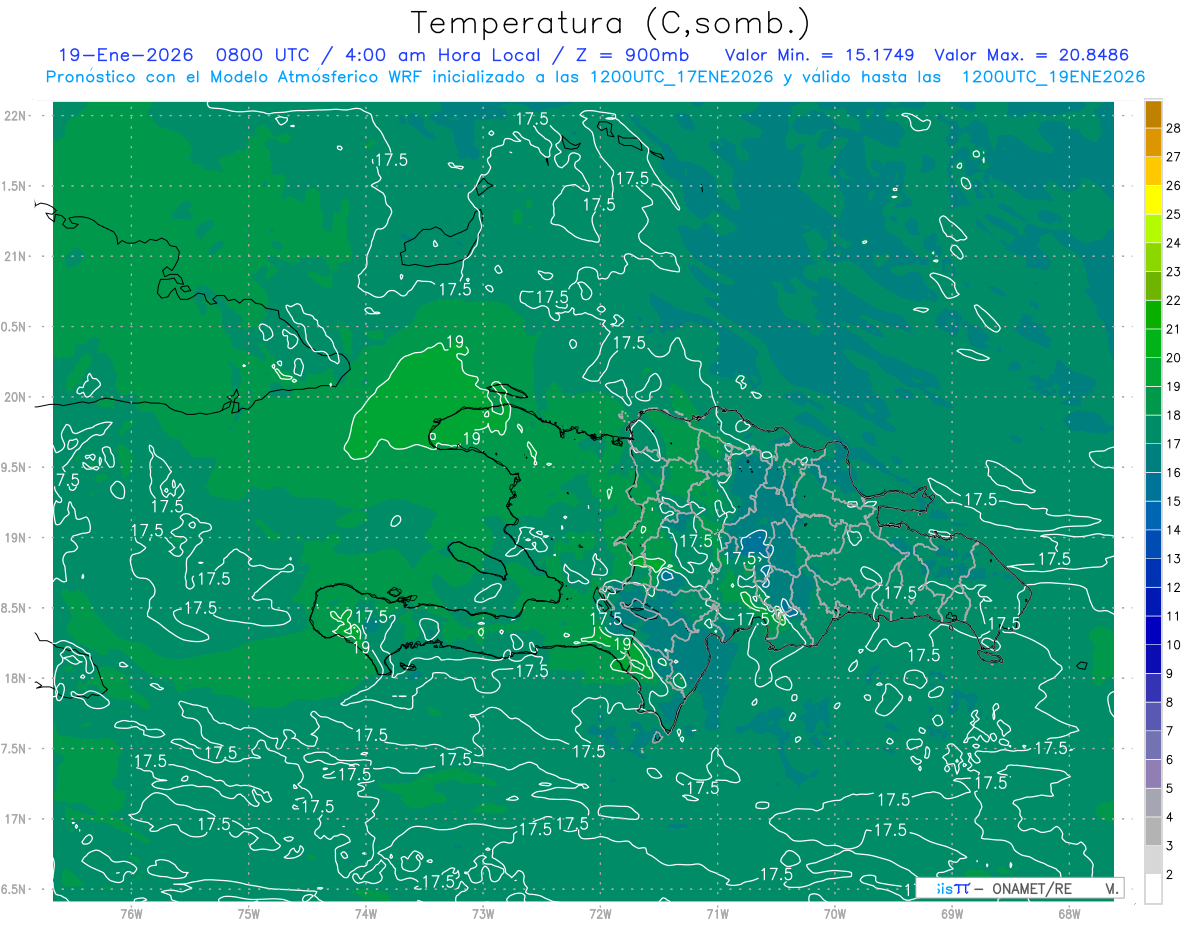Viewport: 1200px width, 927px height.
Task: Click the color scale label "9"
Action: pyautogui.click(x=1171, y=674)
